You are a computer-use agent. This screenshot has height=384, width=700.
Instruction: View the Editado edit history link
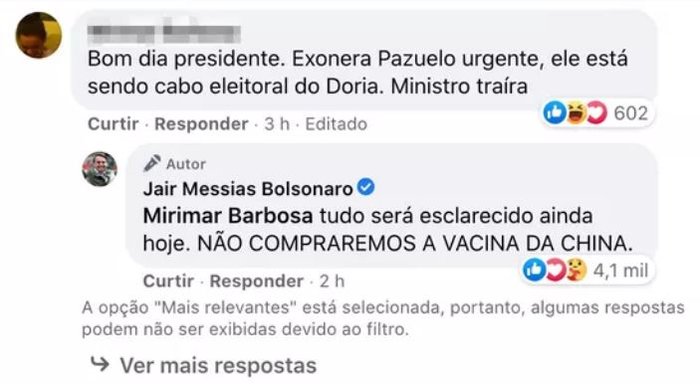click(336, 124)
